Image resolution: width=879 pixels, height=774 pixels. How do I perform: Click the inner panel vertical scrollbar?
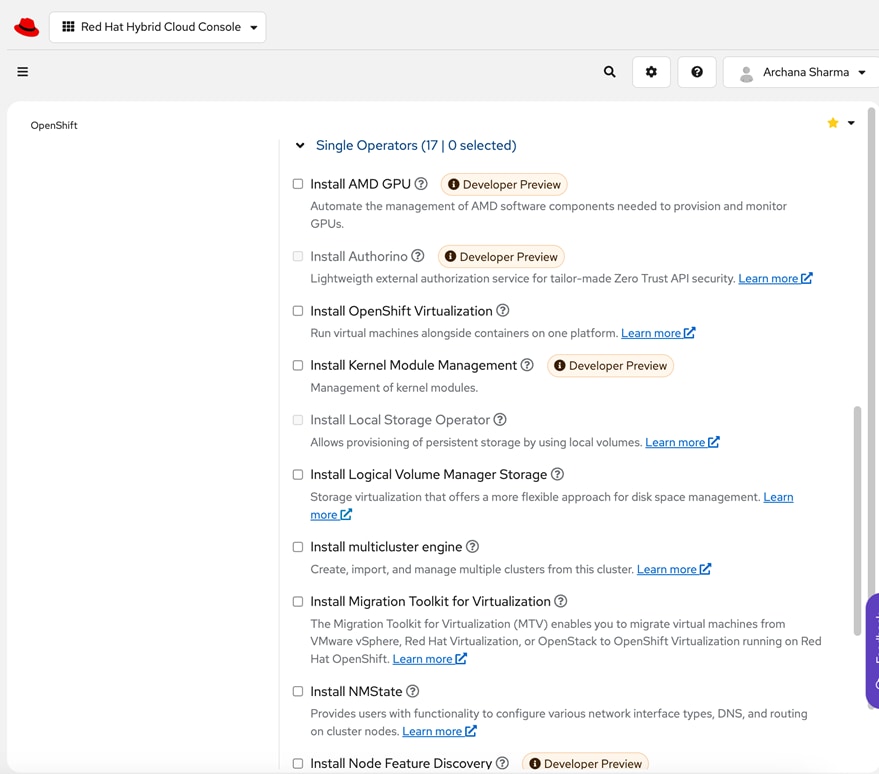(x=857, y=521)
